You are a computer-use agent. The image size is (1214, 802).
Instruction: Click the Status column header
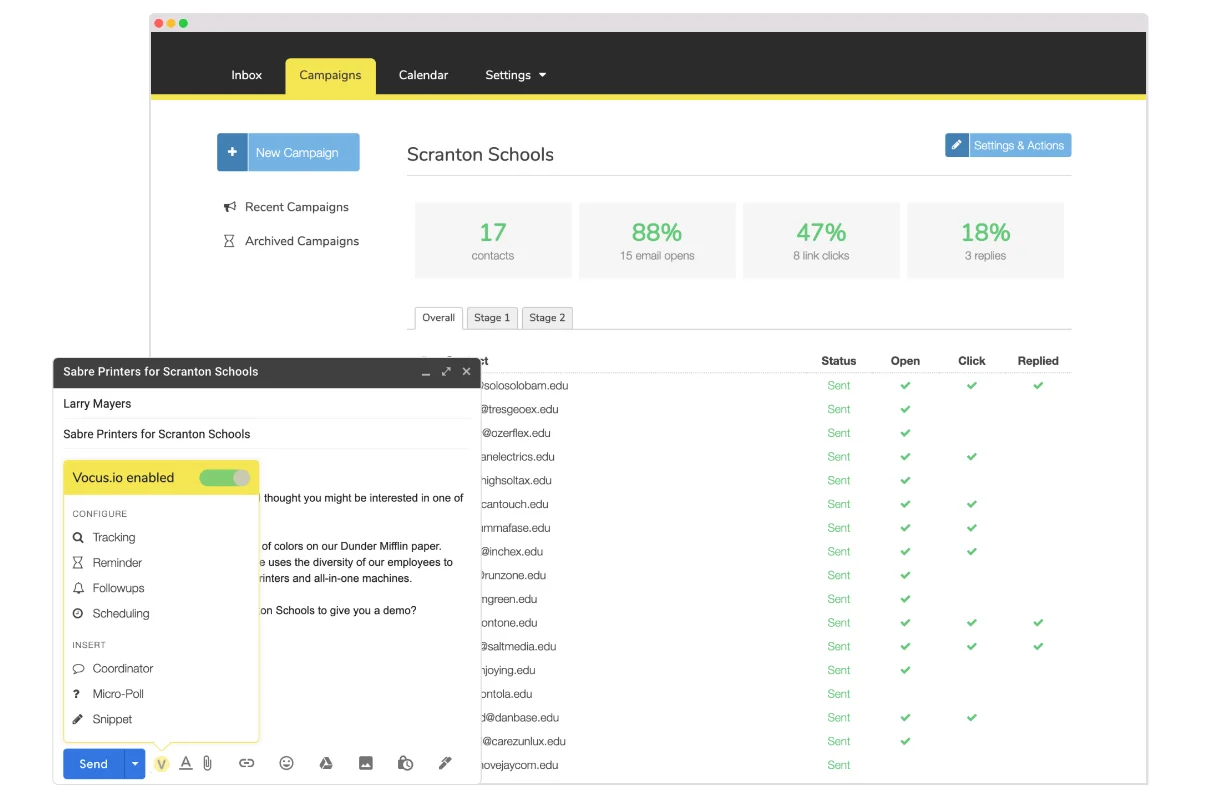point(839,361)
